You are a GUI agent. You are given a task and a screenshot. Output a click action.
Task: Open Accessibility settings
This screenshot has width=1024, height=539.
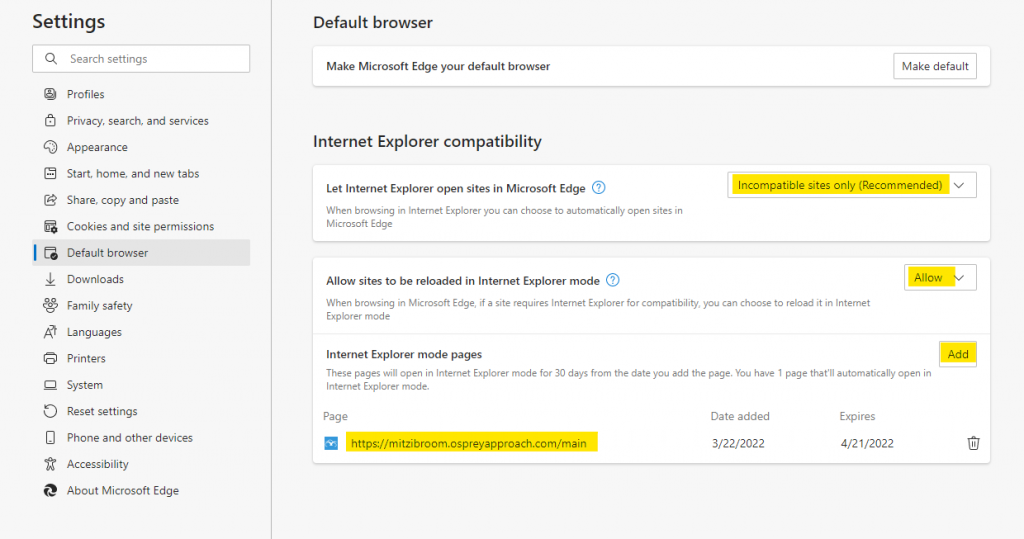coord(141,464)
